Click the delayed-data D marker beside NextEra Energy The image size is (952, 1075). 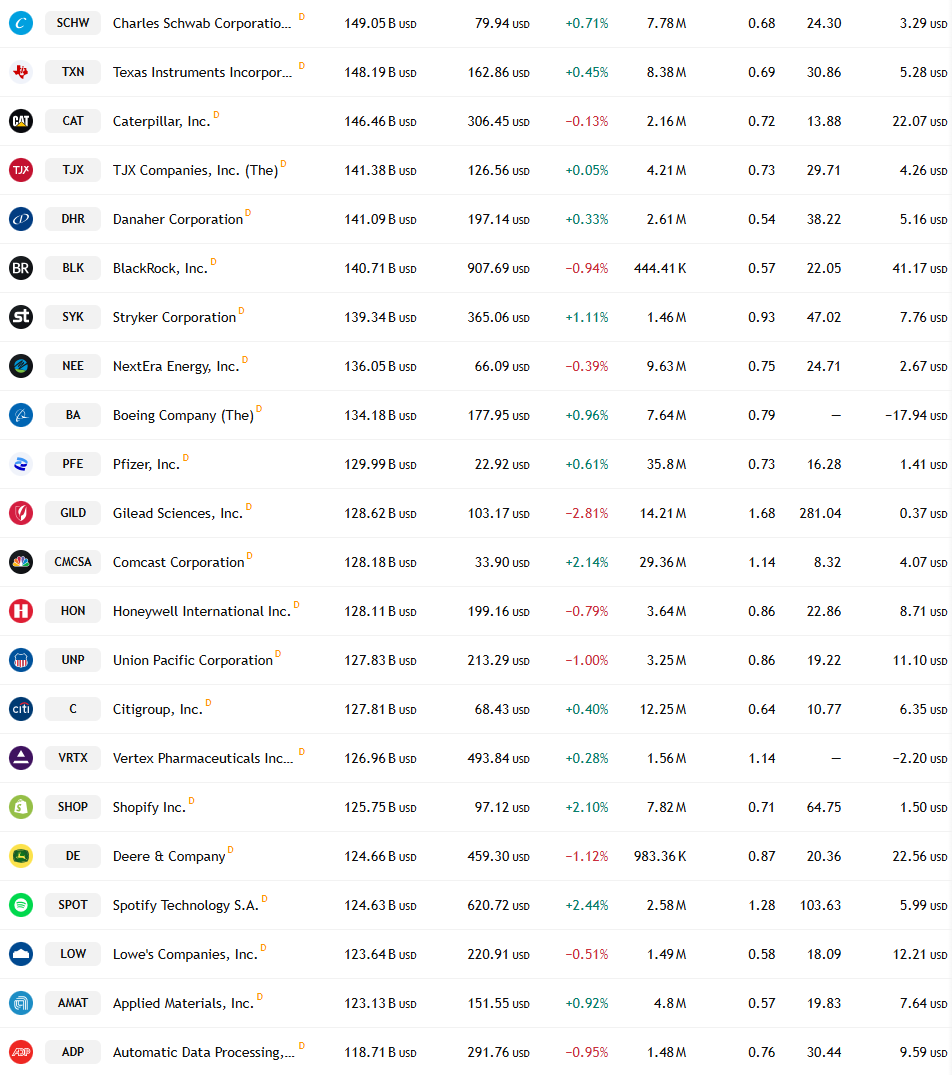(245, 359)
